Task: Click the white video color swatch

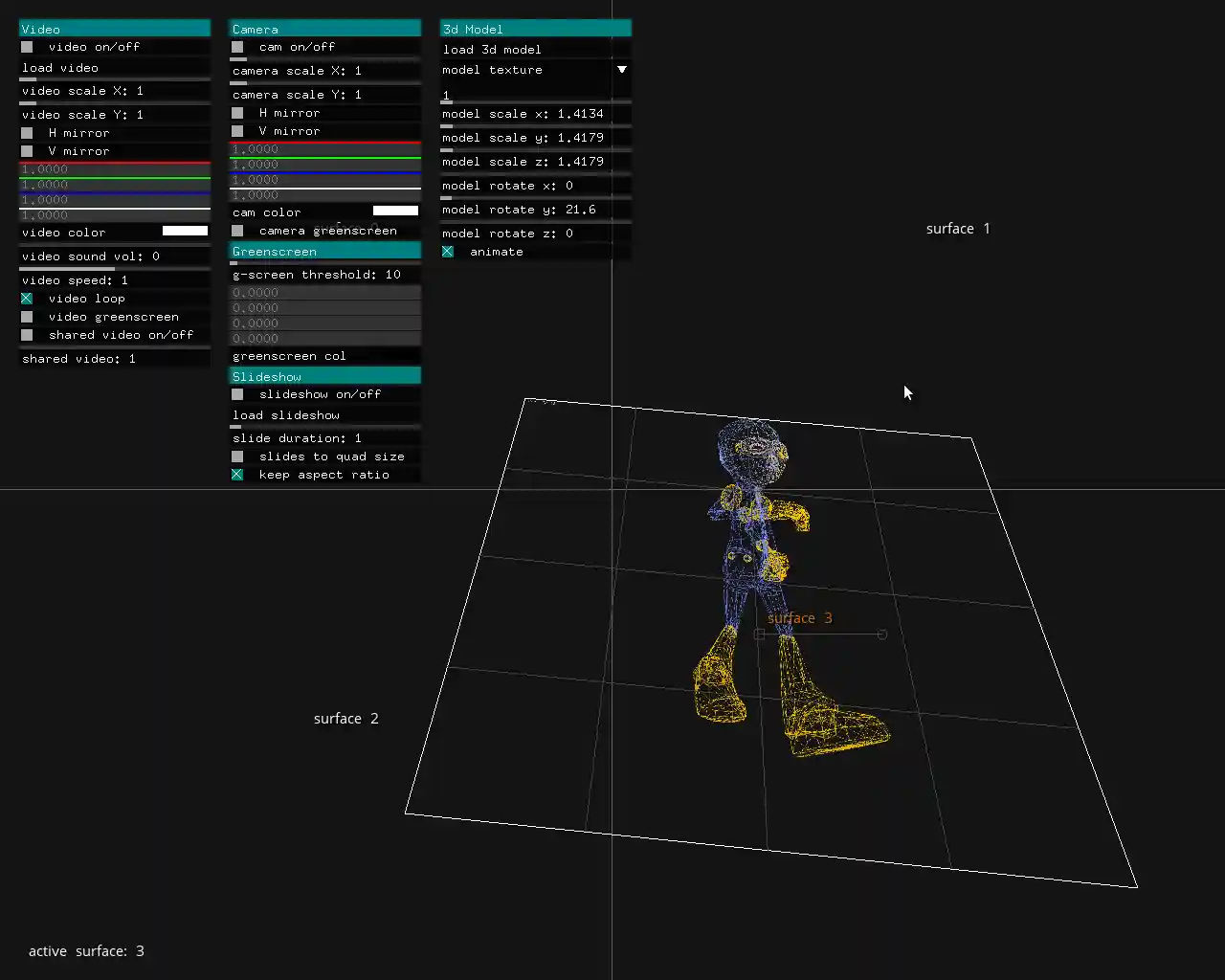Action: click(185, 231)
